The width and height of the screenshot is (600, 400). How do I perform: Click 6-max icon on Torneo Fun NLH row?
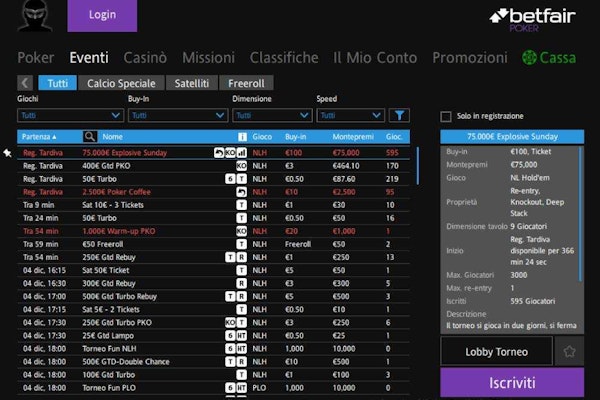click(230, 348)
